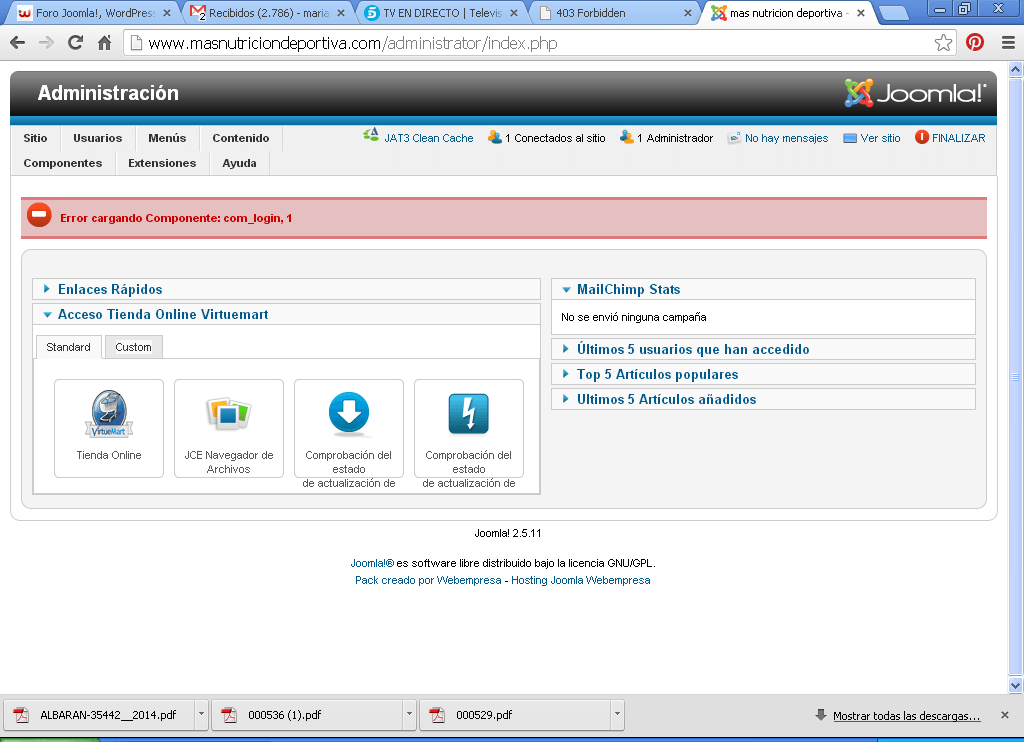The width and height of the screenshot is (1024, 742).
Task: Open the Componentes menu
Action: [x=63, y=163]
